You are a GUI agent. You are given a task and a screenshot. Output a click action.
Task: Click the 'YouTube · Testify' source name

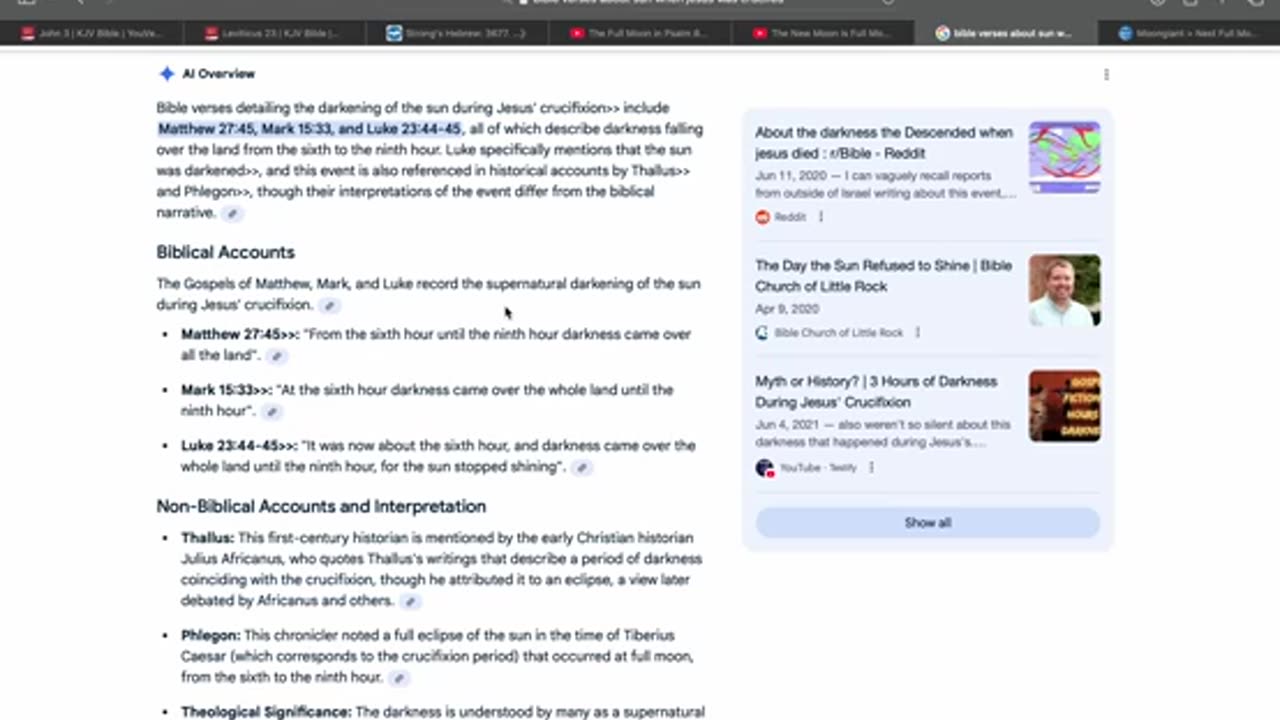[818, 468]
